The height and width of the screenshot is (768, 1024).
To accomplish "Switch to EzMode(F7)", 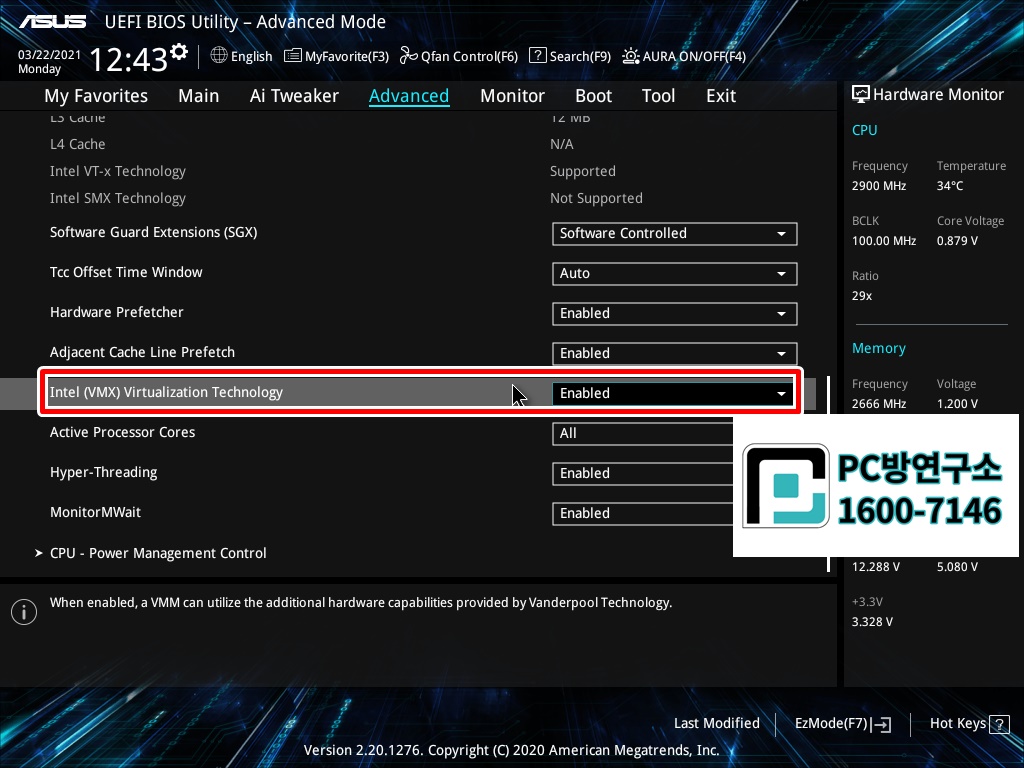I will click(842, 724).
